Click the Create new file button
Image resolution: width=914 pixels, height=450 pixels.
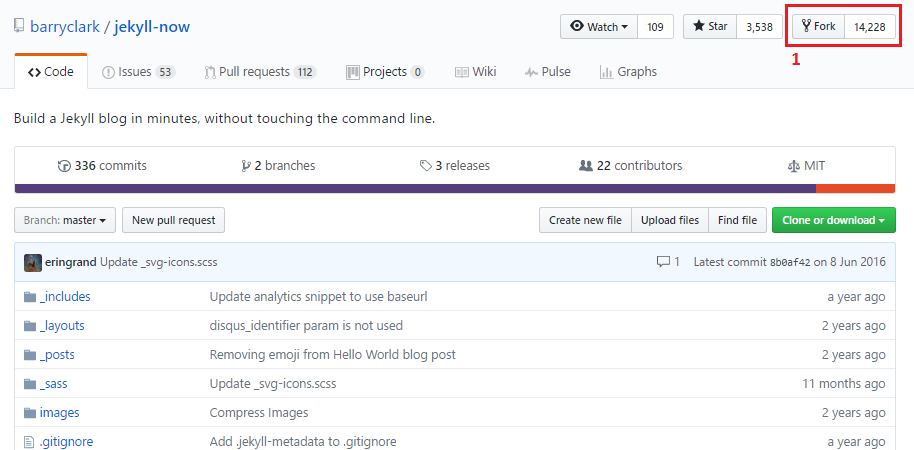pos(585,220)
